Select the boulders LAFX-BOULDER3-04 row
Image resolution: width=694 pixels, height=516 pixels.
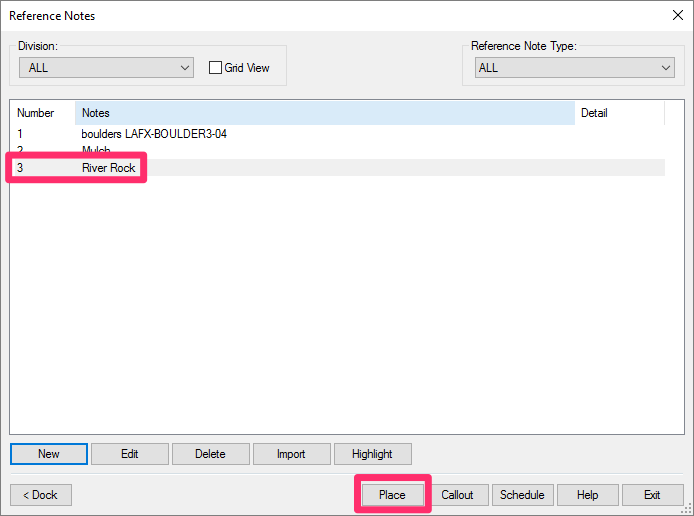point(337,134)
